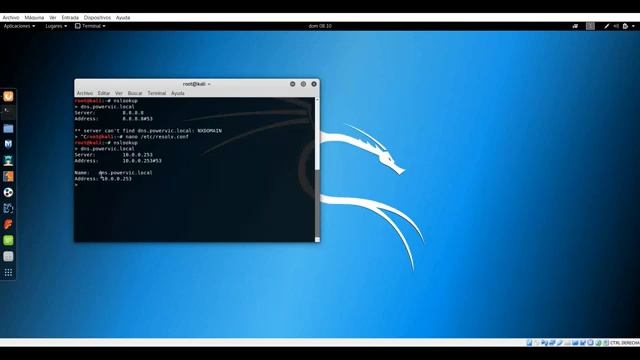Open VirtualBox Dispositivos menu

coord(97,18)
